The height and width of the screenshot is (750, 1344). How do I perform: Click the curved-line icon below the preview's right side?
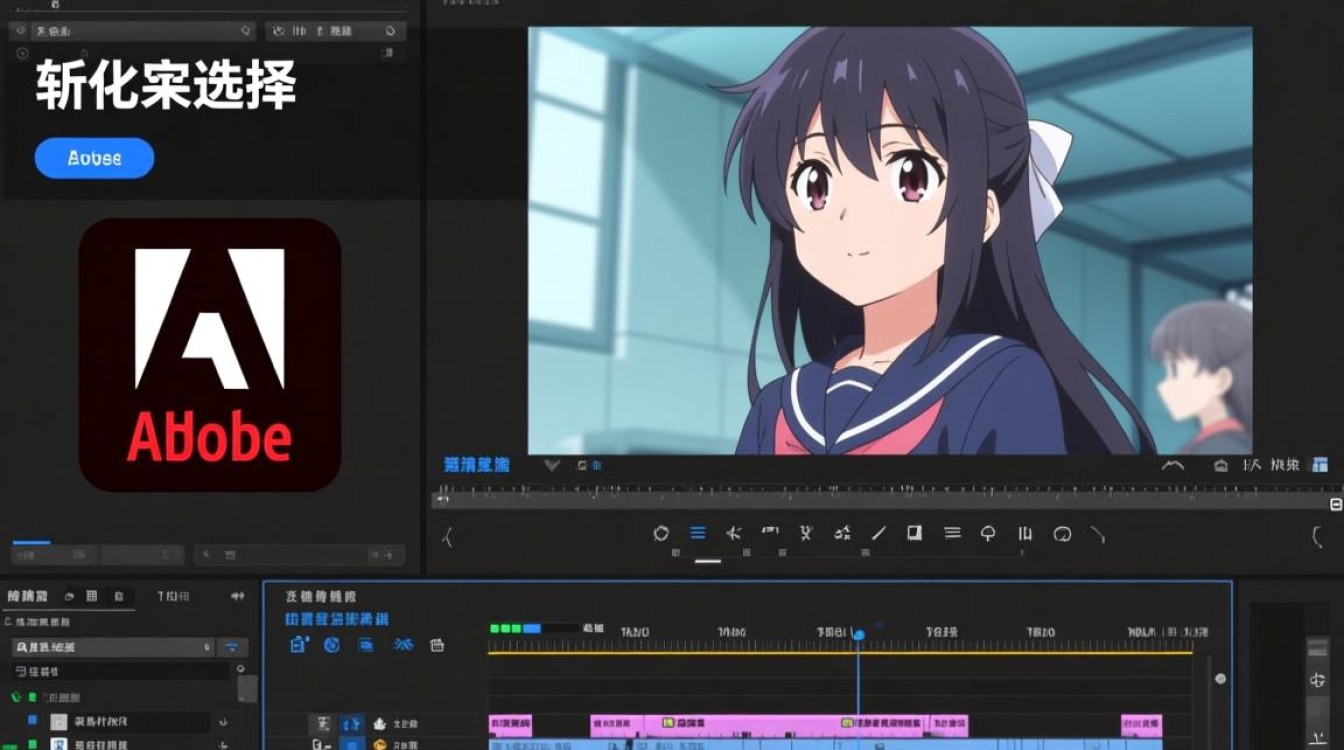(x=1172, y=465)
